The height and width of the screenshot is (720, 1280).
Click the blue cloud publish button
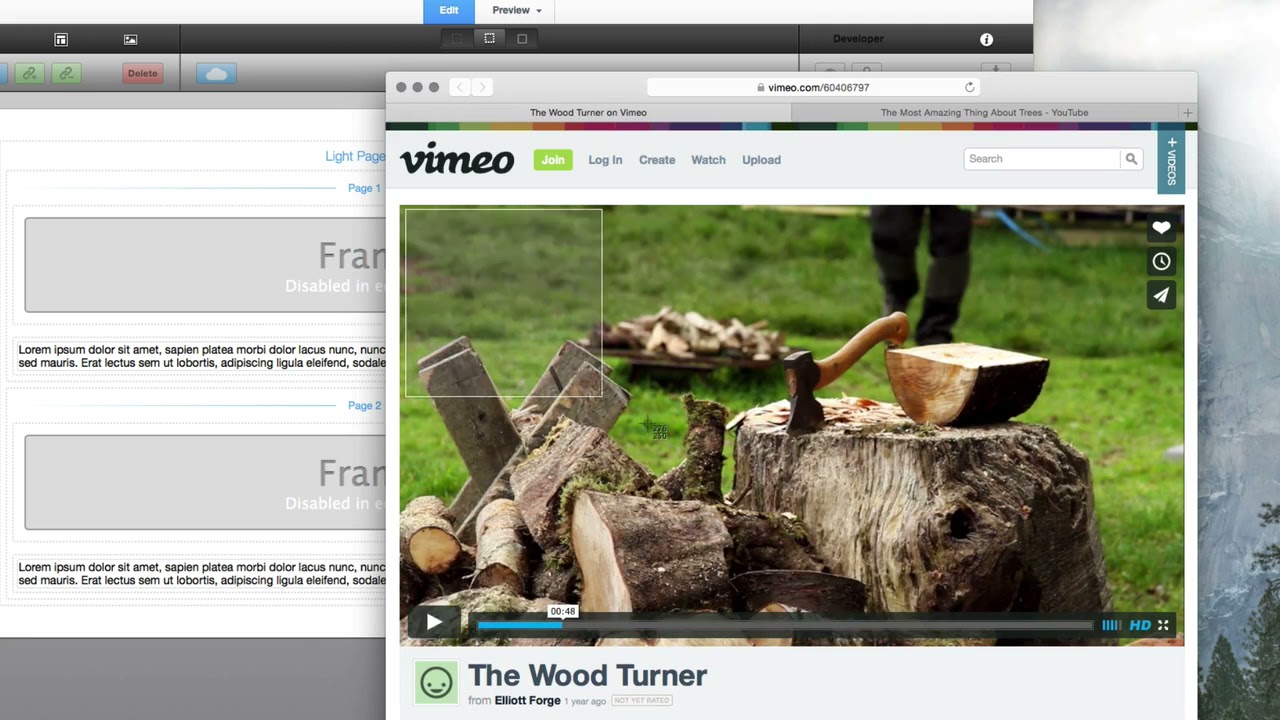(217, 73)
